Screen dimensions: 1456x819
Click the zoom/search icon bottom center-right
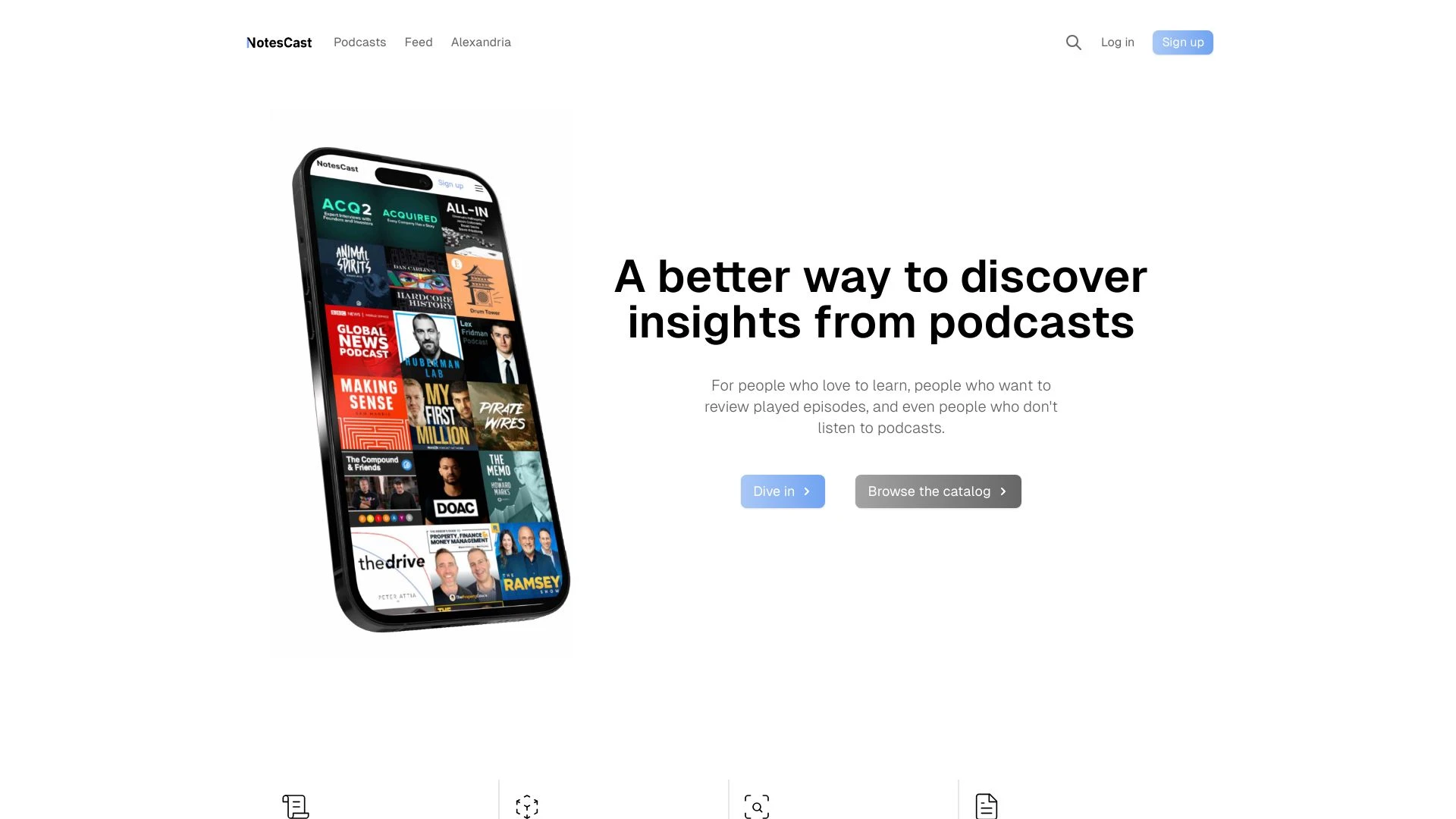pos(758,807)
